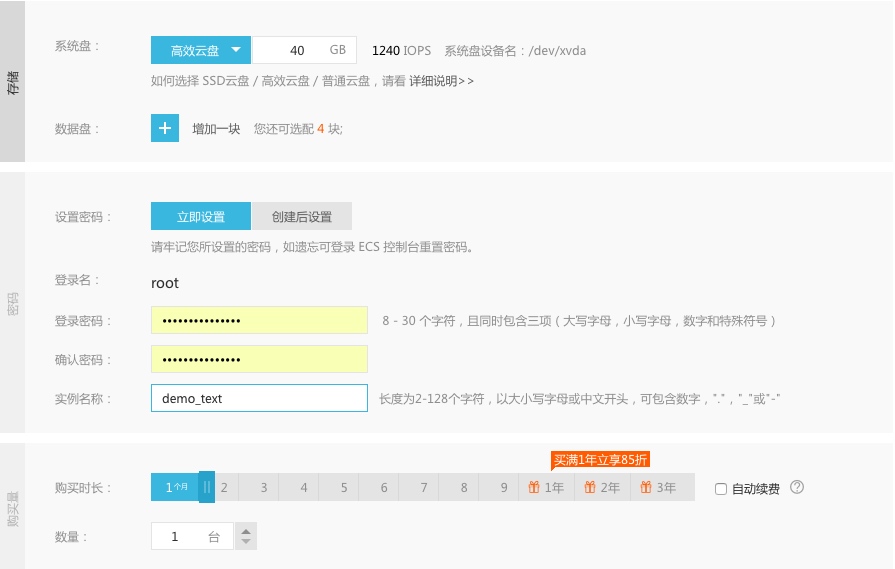Image resolution: width=895 pixels, height=569 pixels.
Task: Increase the instance quantity with up arrow
Action: tap(246, 530)
